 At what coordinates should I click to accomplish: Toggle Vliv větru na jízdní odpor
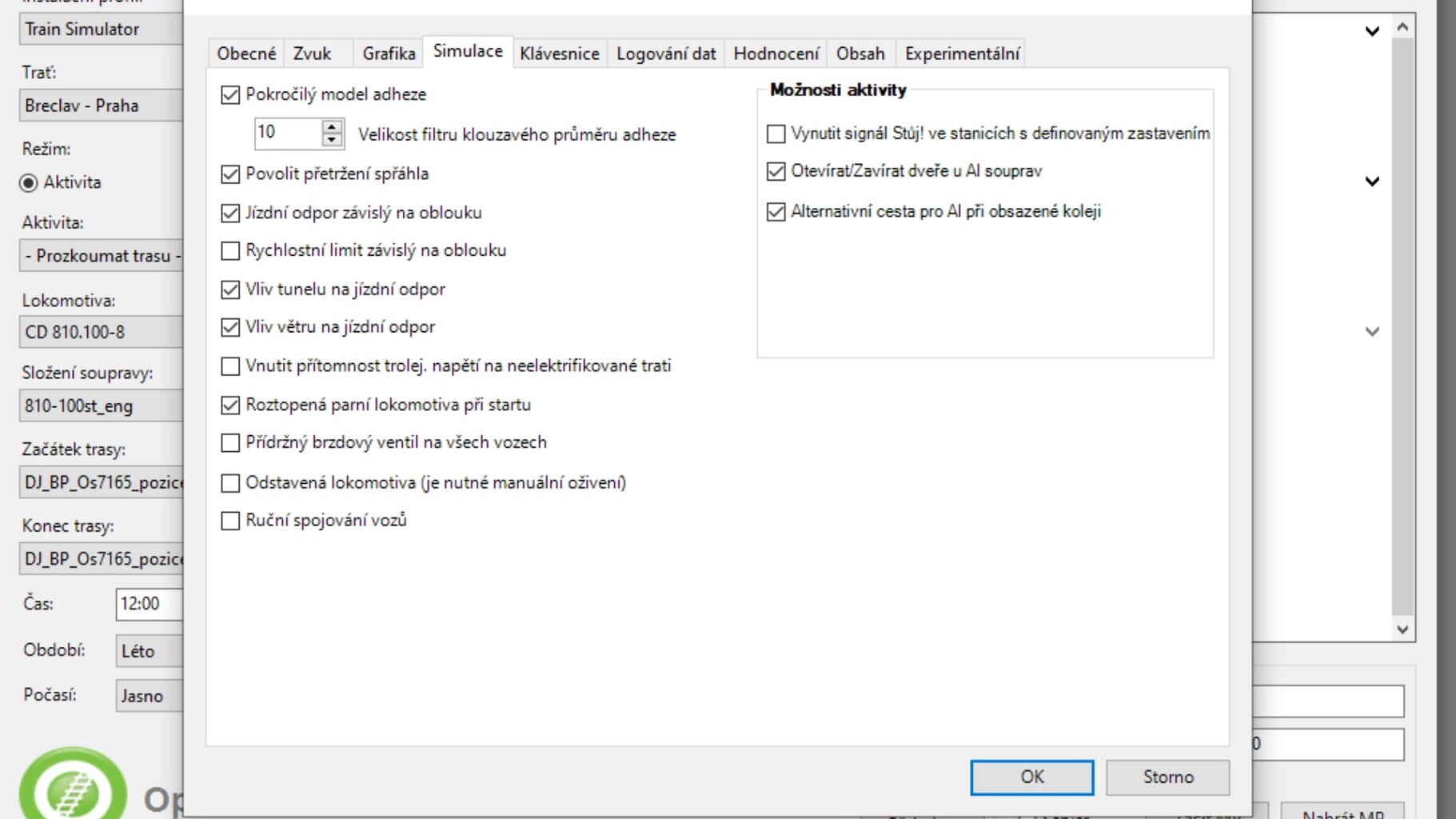tap(230, 326)
